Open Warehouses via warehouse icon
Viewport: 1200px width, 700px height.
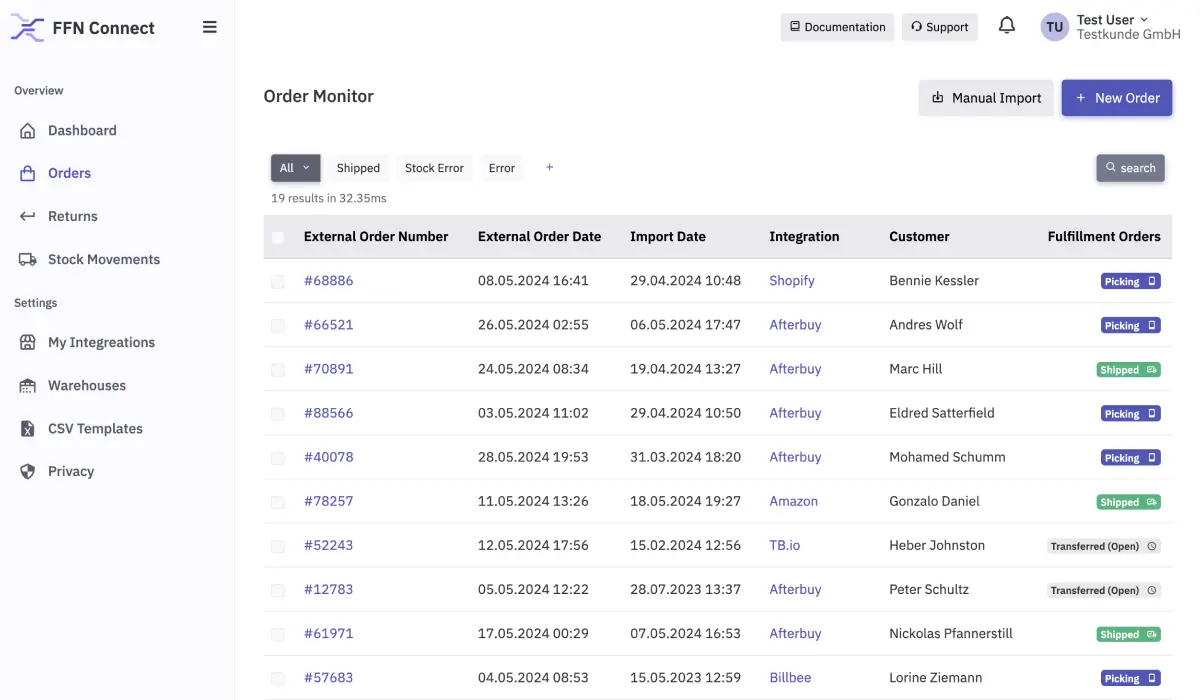[28, 386]
